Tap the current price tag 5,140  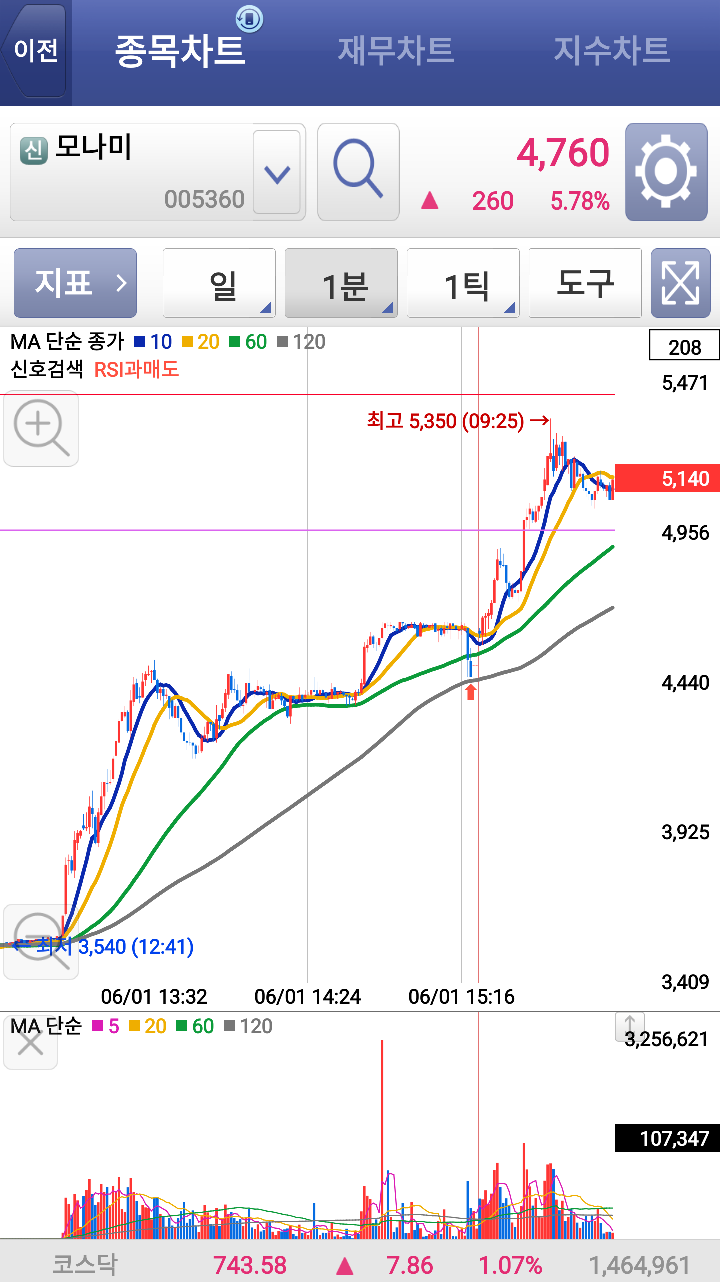[667, 479]
